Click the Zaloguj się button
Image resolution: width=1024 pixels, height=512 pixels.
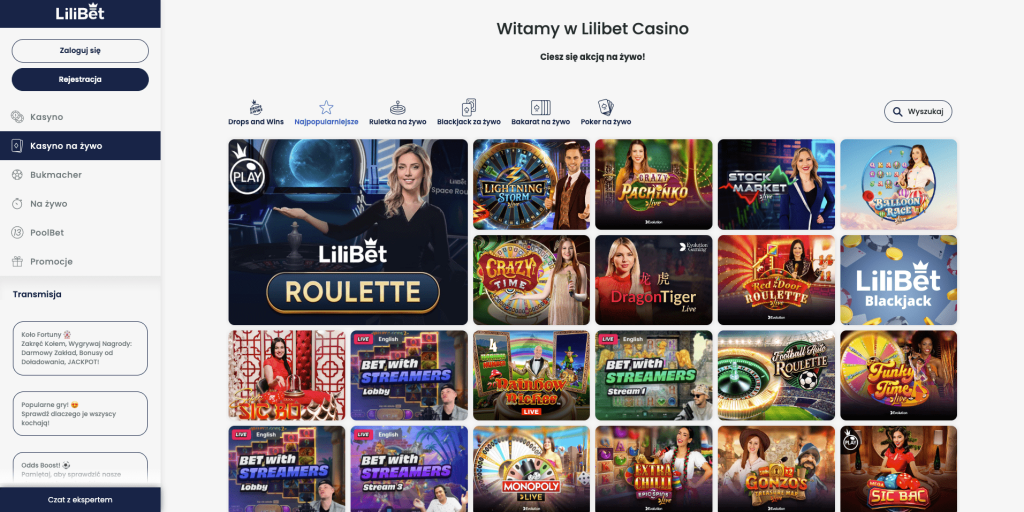(80, 50)
